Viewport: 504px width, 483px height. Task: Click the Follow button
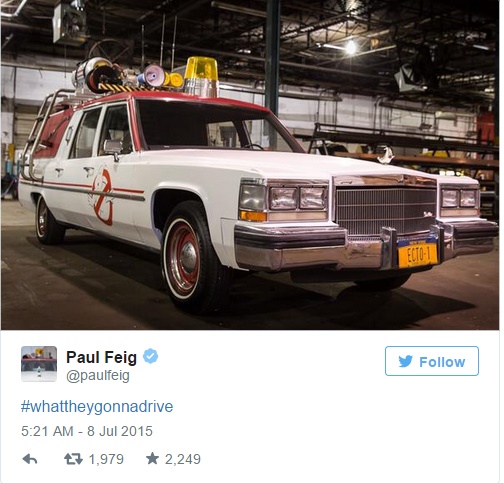[x=432, y=361]
